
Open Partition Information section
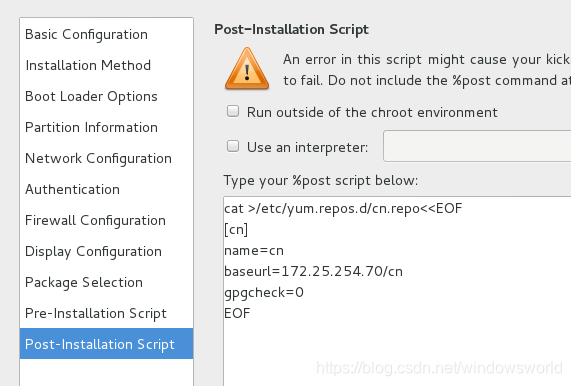[106, 127]
